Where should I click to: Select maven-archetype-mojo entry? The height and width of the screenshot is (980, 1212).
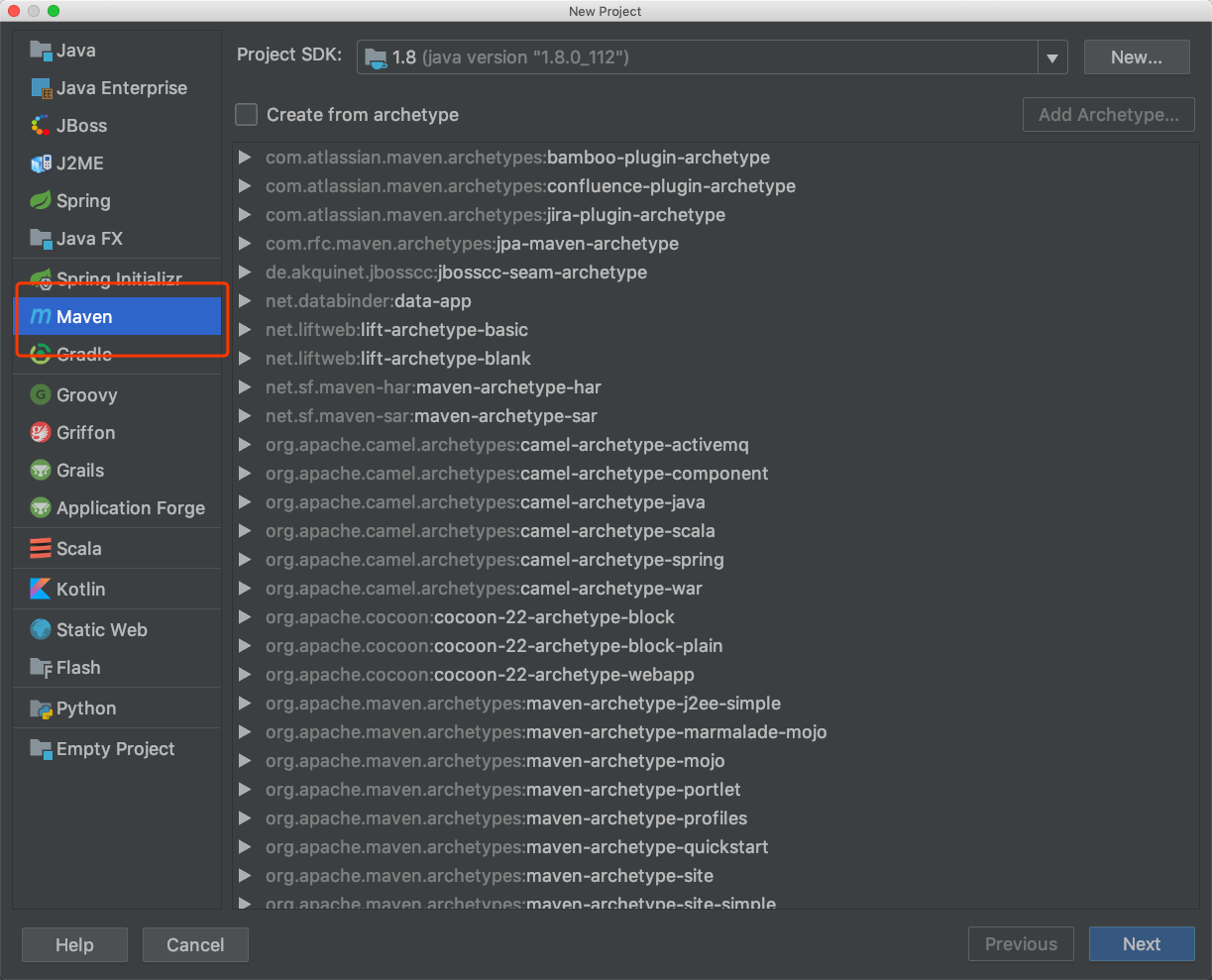(496, 761)
